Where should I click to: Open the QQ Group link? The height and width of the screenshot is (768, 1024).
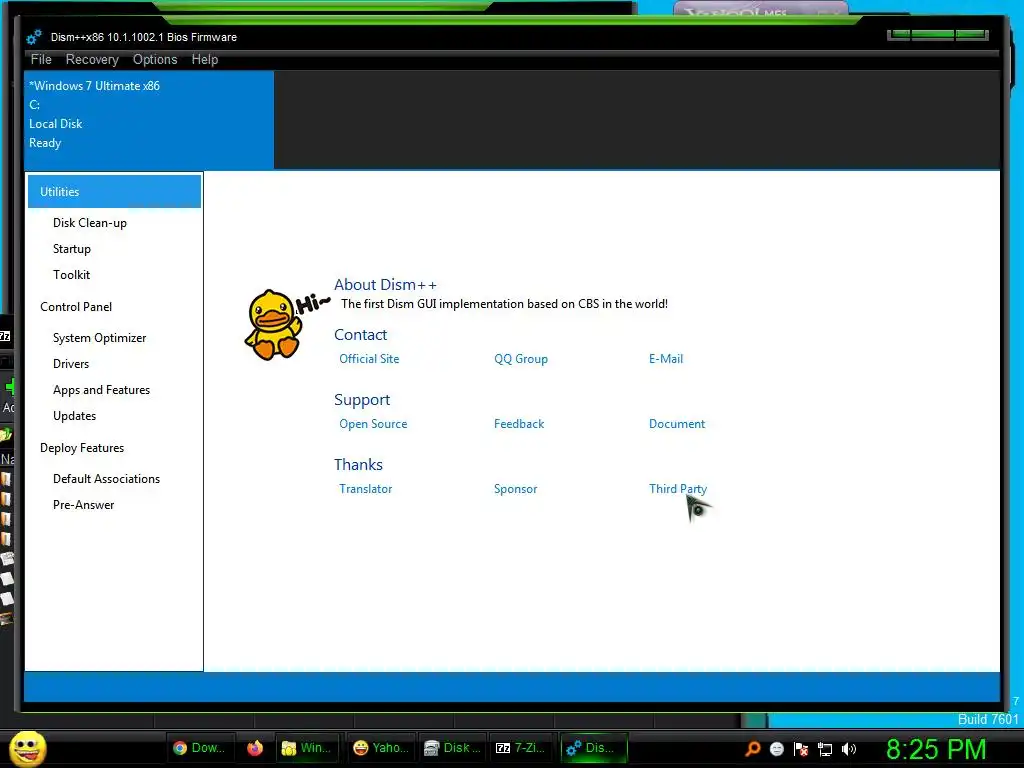coord(520,359)
